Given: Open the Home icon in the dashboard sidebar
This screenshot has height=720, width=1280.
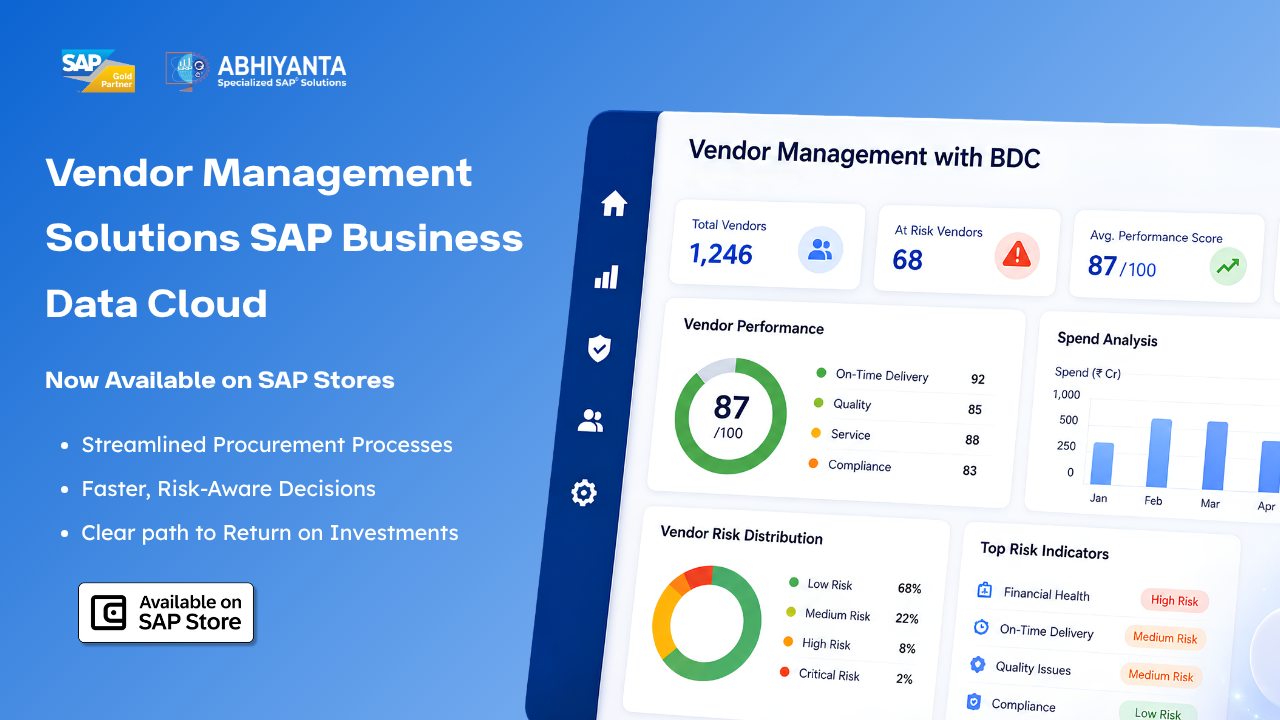Looking at the screenshot, I should pyautogui.click(x=614, y=204).
